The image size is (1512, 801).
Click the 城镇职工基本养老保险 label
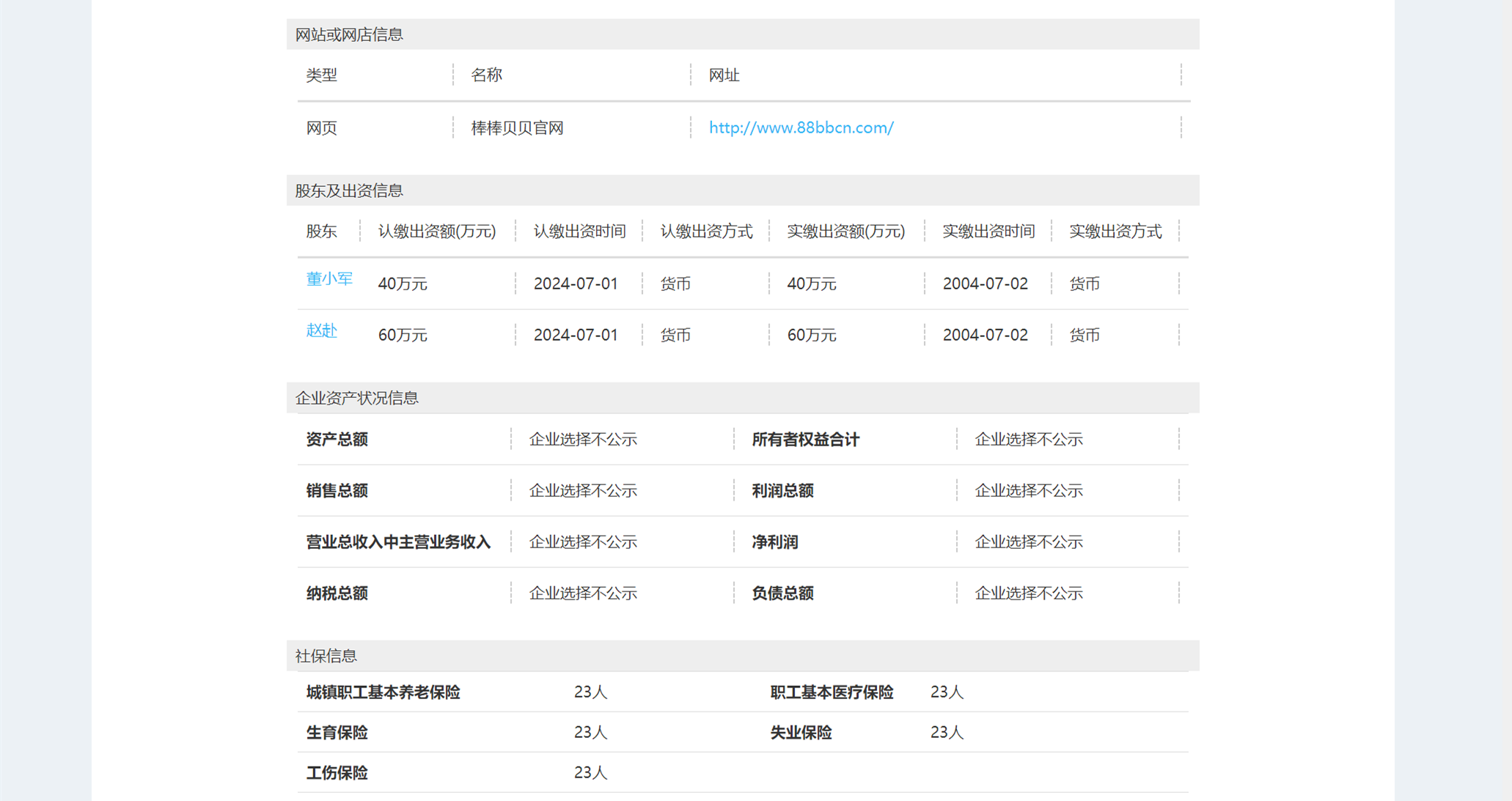click(383, 693)
